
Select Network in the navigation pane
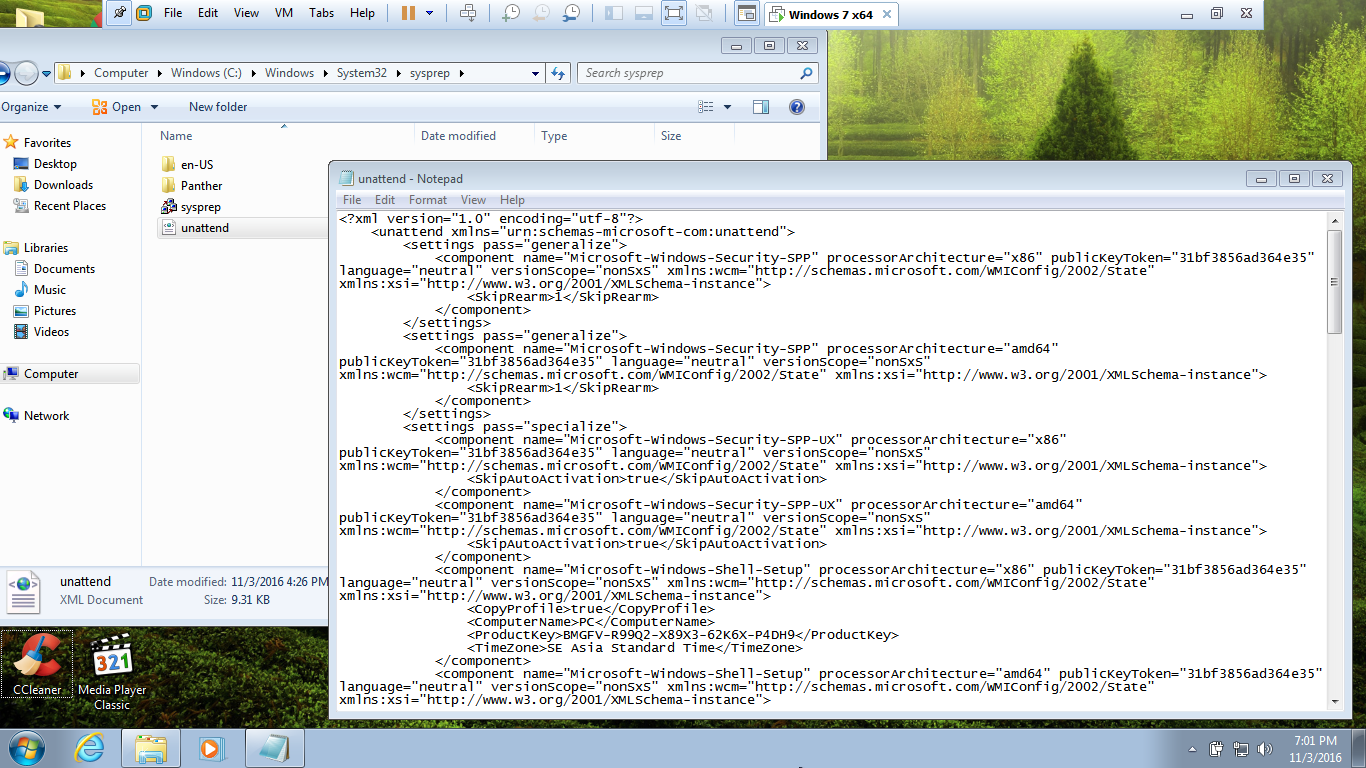coord(46,416)
